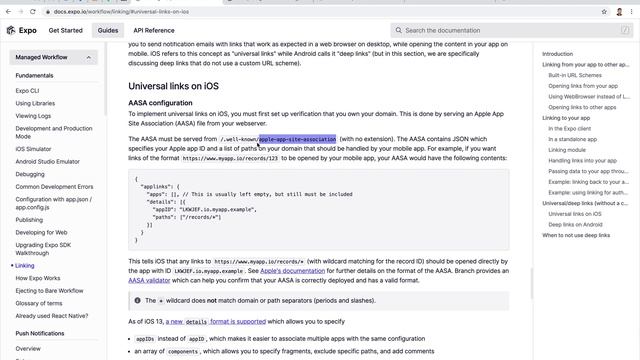
Task: Jump to Handling links into your app
Action: pos(582,160)
